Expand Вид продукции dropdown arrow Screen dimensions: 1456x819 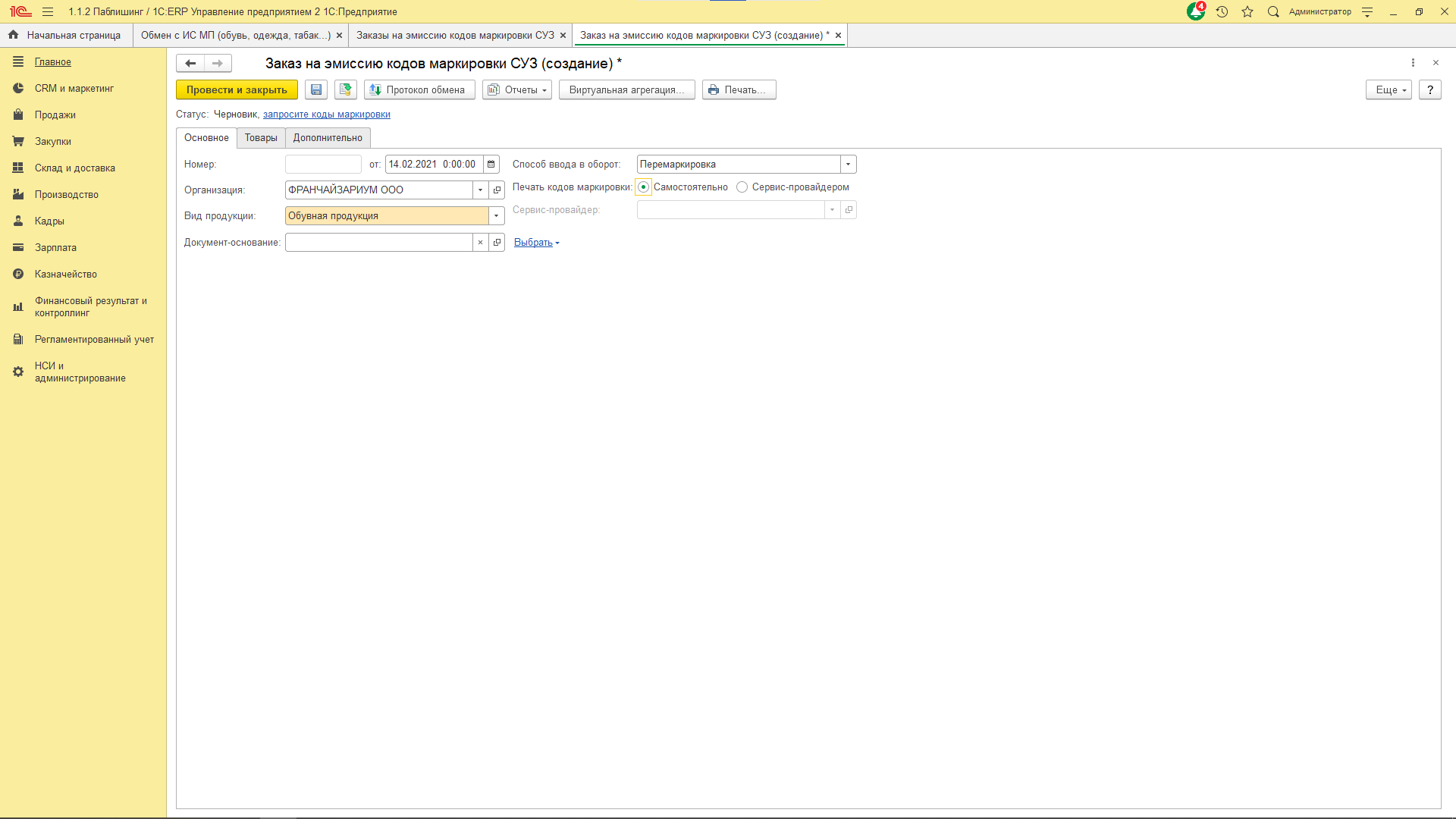[x=497, y=216]
